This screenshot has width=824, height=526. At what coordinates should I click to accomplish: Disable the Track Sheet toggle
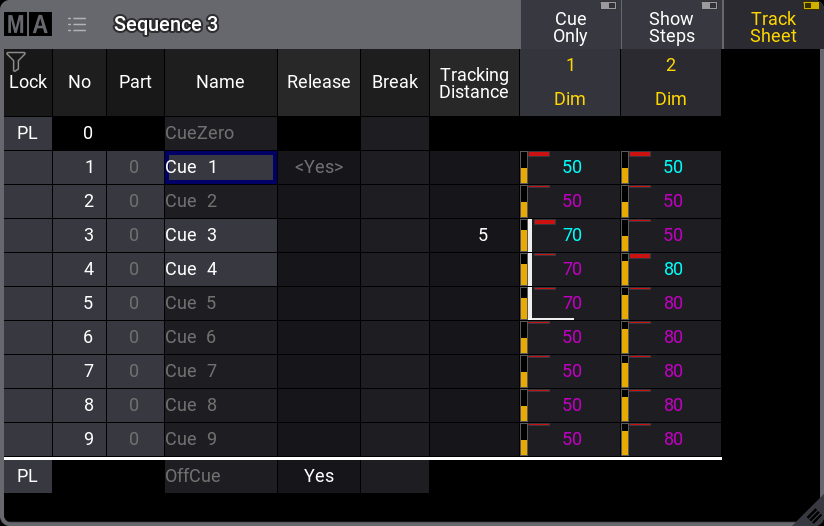(x=773, y=26)
